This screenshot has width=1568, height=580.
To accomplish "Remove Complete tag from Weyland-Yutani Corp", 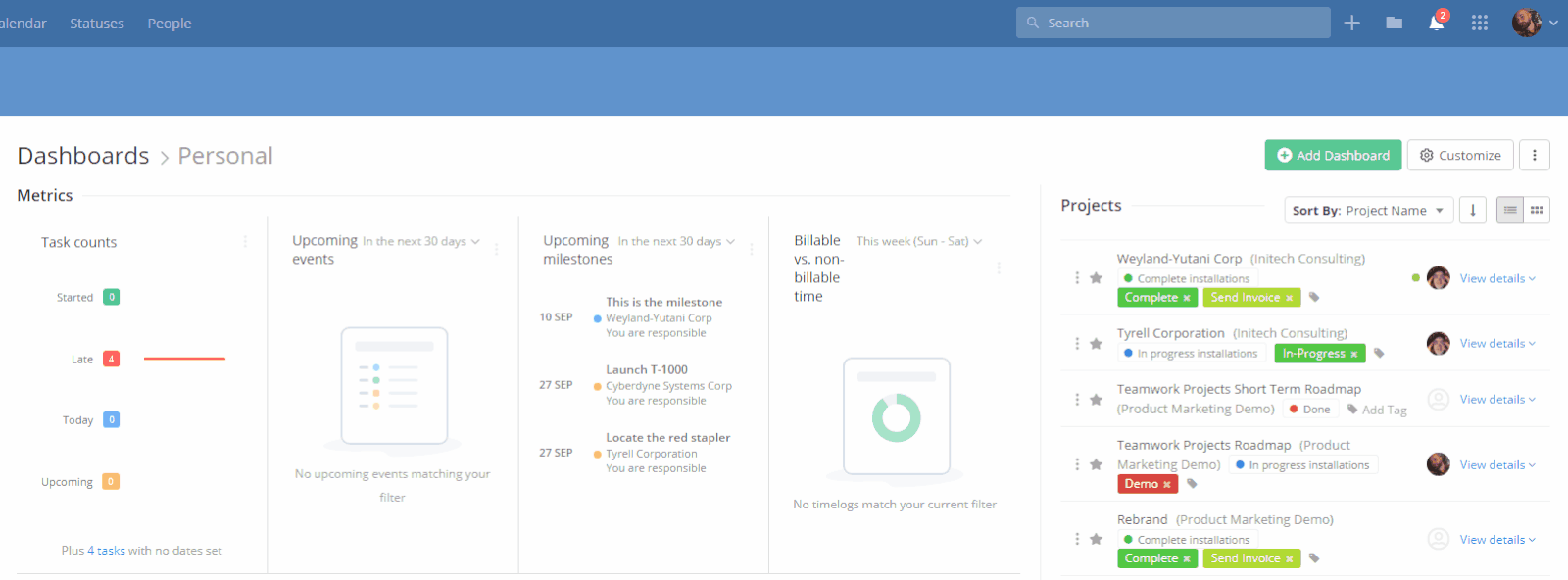I will (1187, 298).
